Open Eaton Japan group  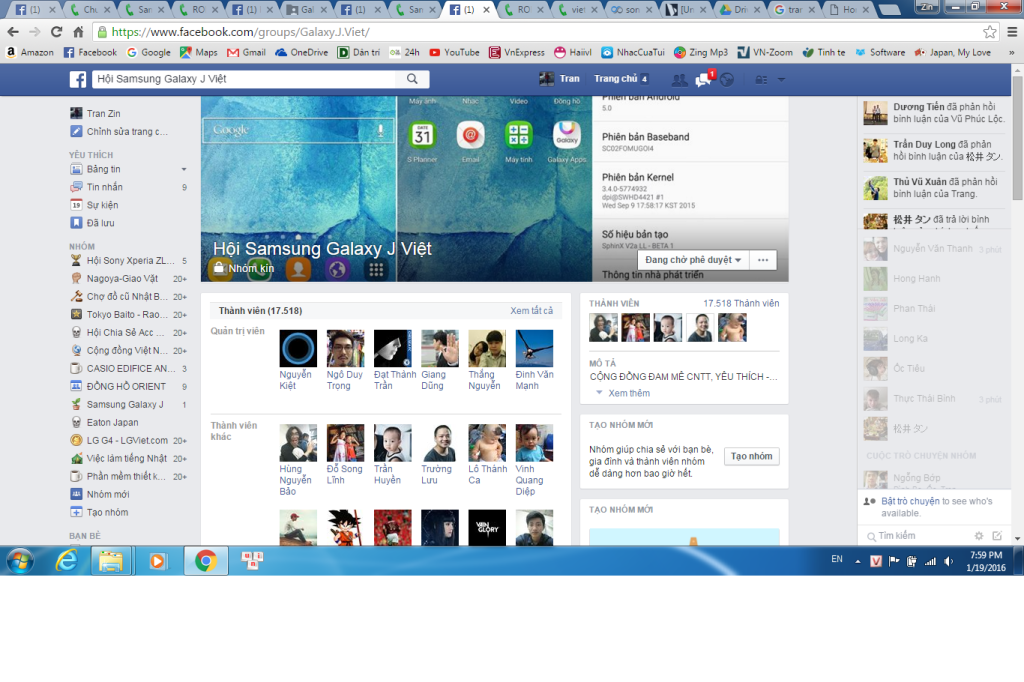click(x=104, y=422)
